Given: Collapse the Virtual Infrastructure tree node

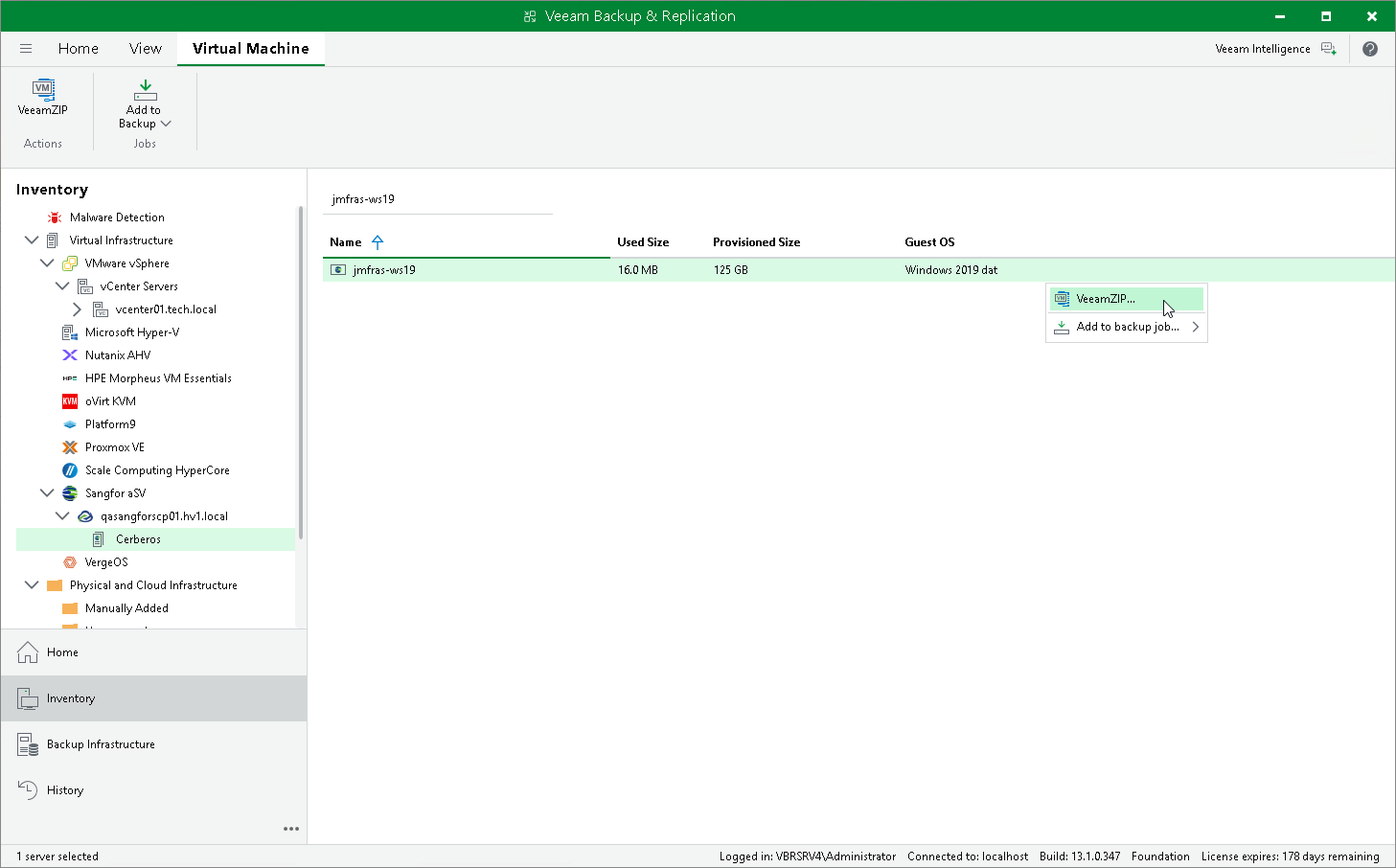Looking at the screenshot, I should pyautogui.click(x=32, y=240).
